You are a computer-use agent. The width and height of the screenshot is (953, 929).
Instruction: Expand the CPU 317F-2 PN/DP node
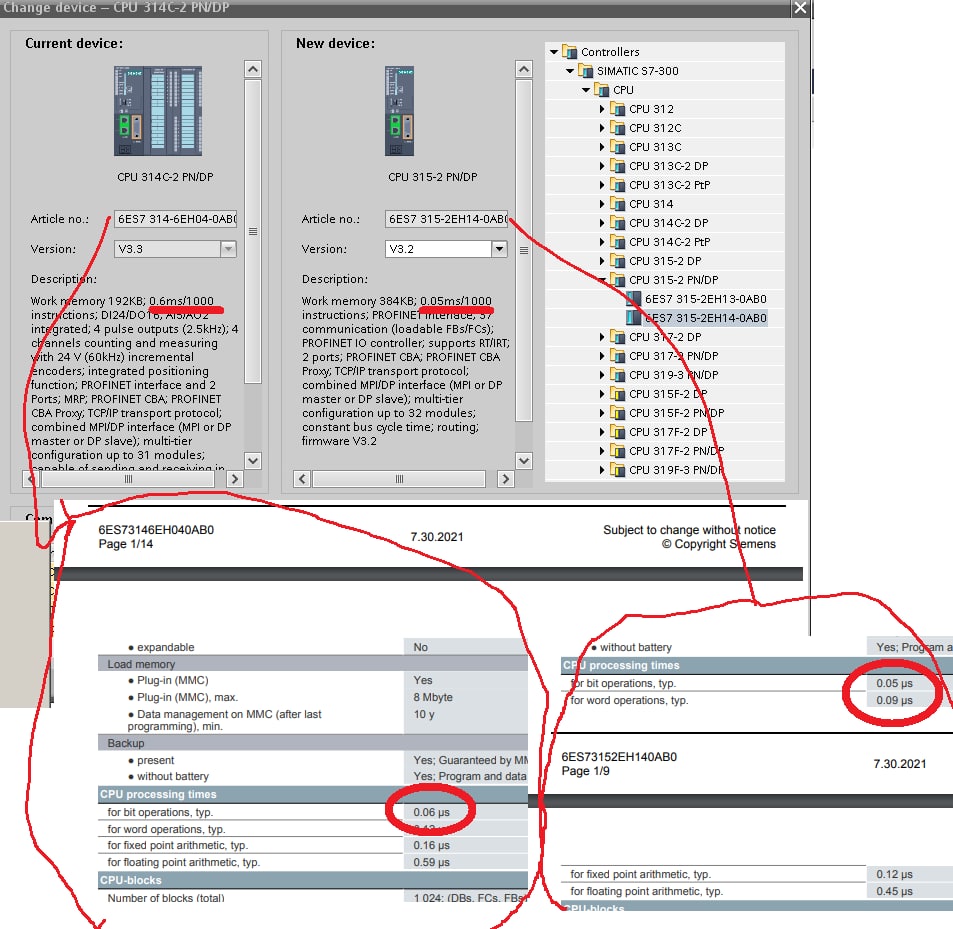pos(602,451)
